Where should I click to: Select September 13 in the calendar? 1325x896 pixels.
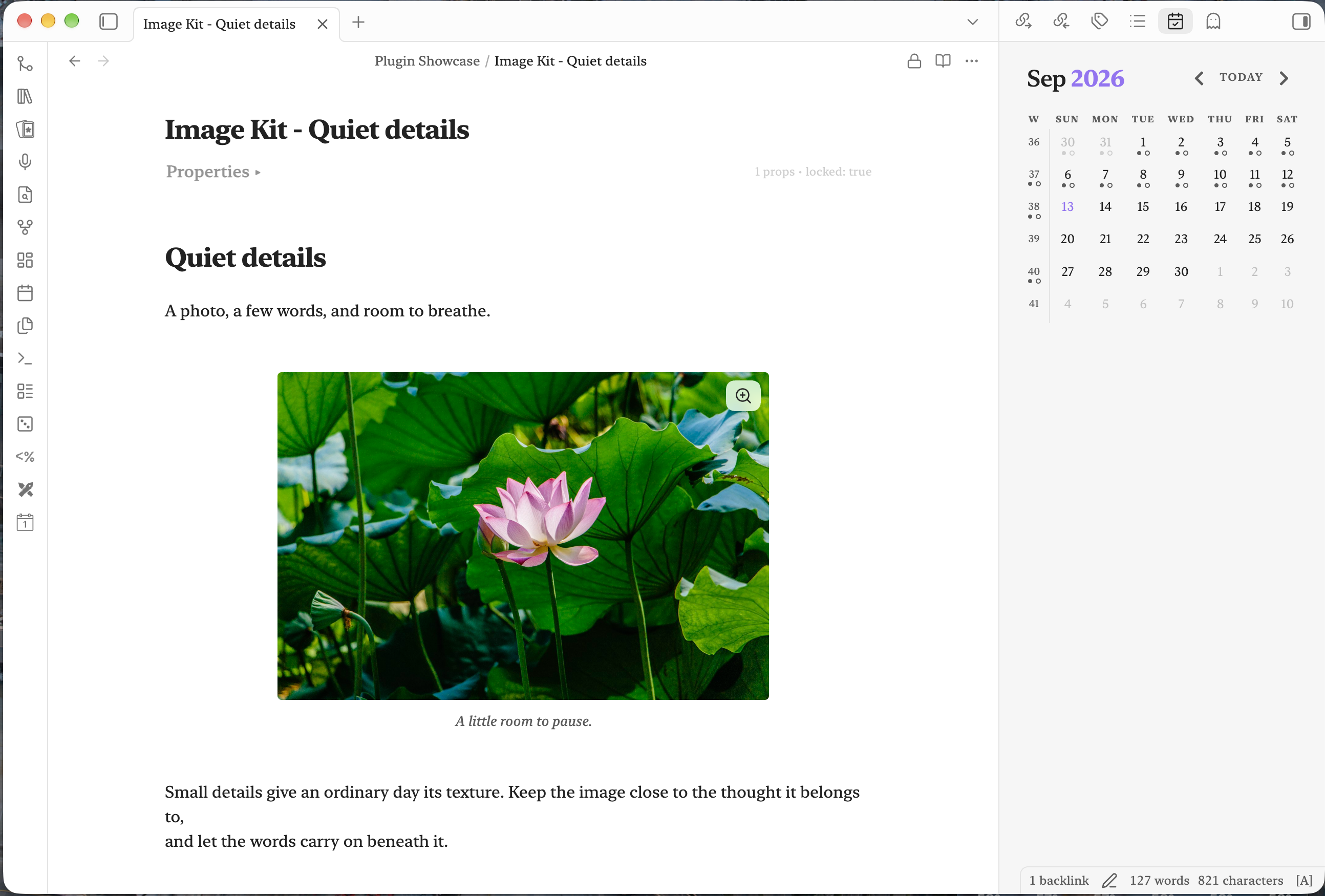click(1067, 206)
